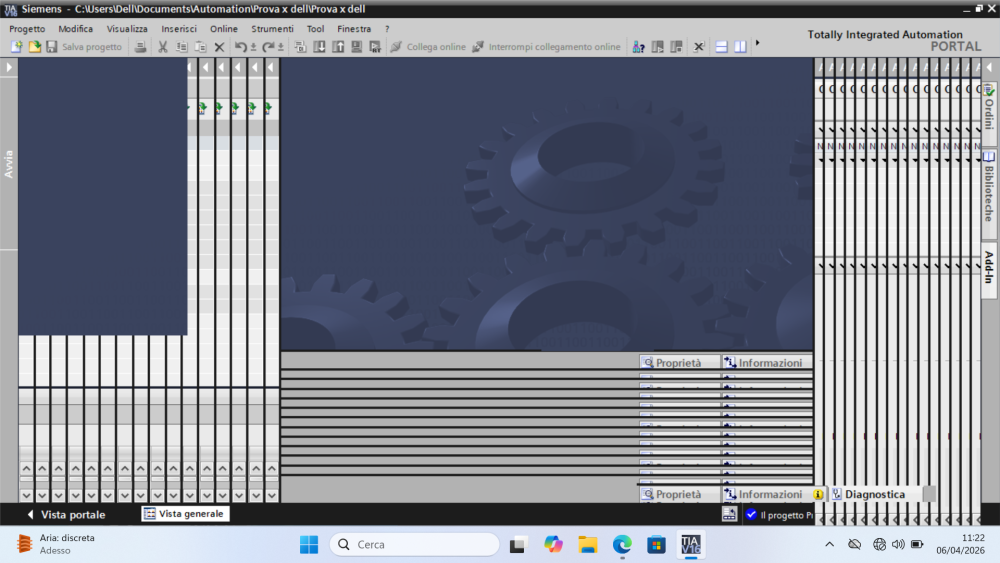Expand the Avvia side panel arrow

(9, 67)
